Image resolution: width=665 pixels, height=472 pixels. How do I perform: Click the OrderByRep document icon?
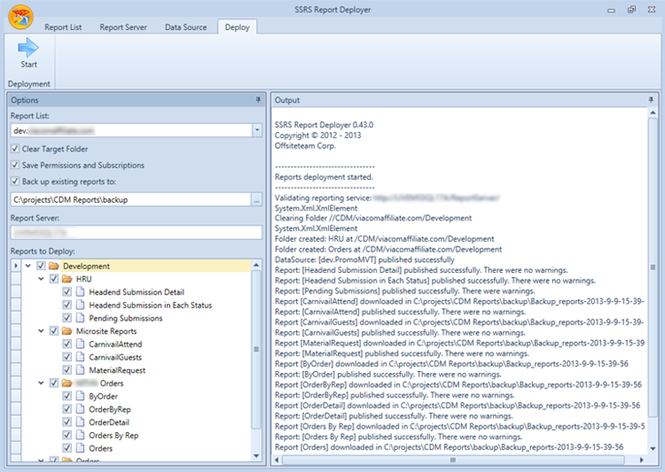(80, 409)
